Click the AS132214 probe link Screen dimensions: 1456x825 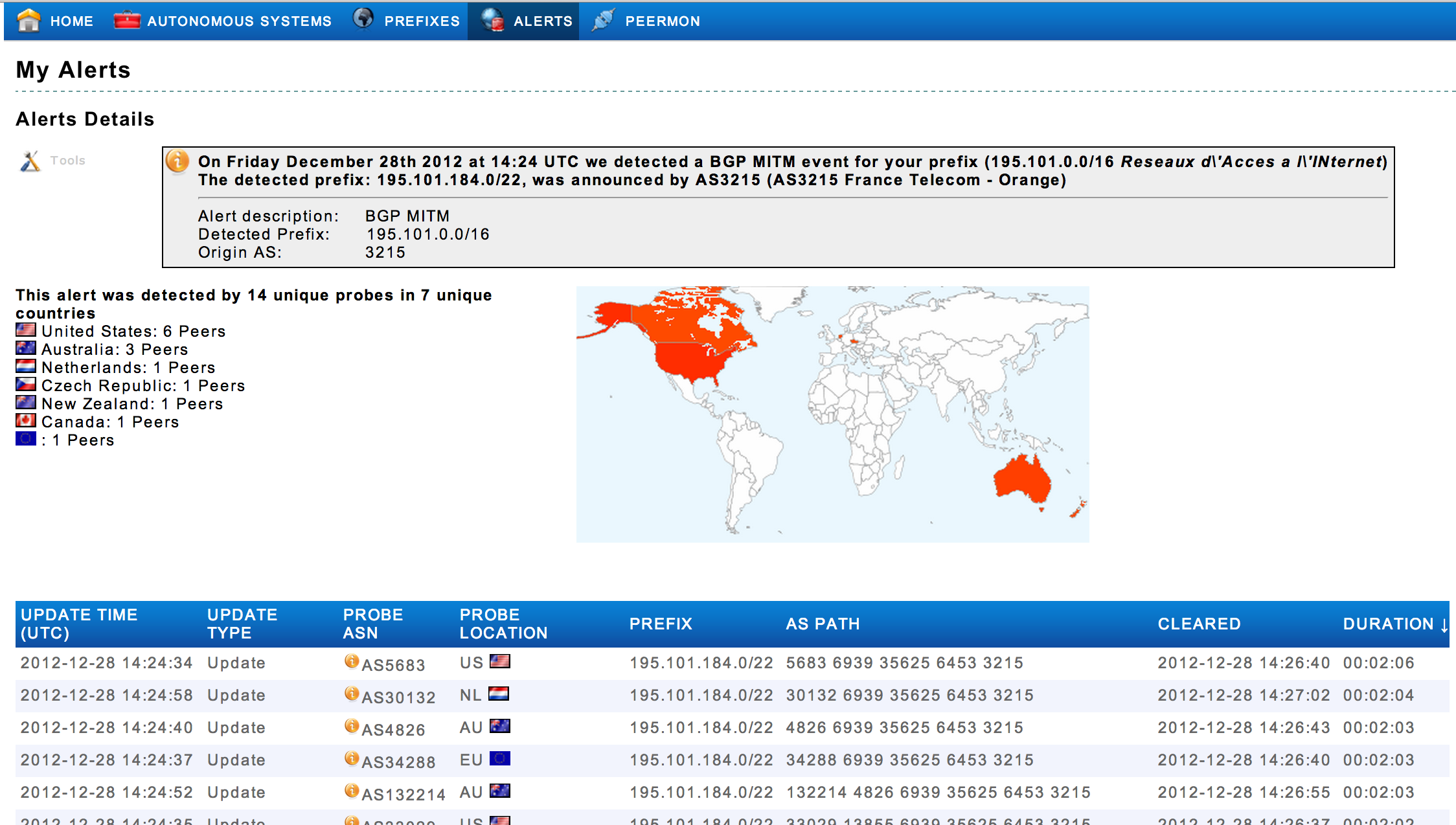pyautogui.click(x=403, y=795)
